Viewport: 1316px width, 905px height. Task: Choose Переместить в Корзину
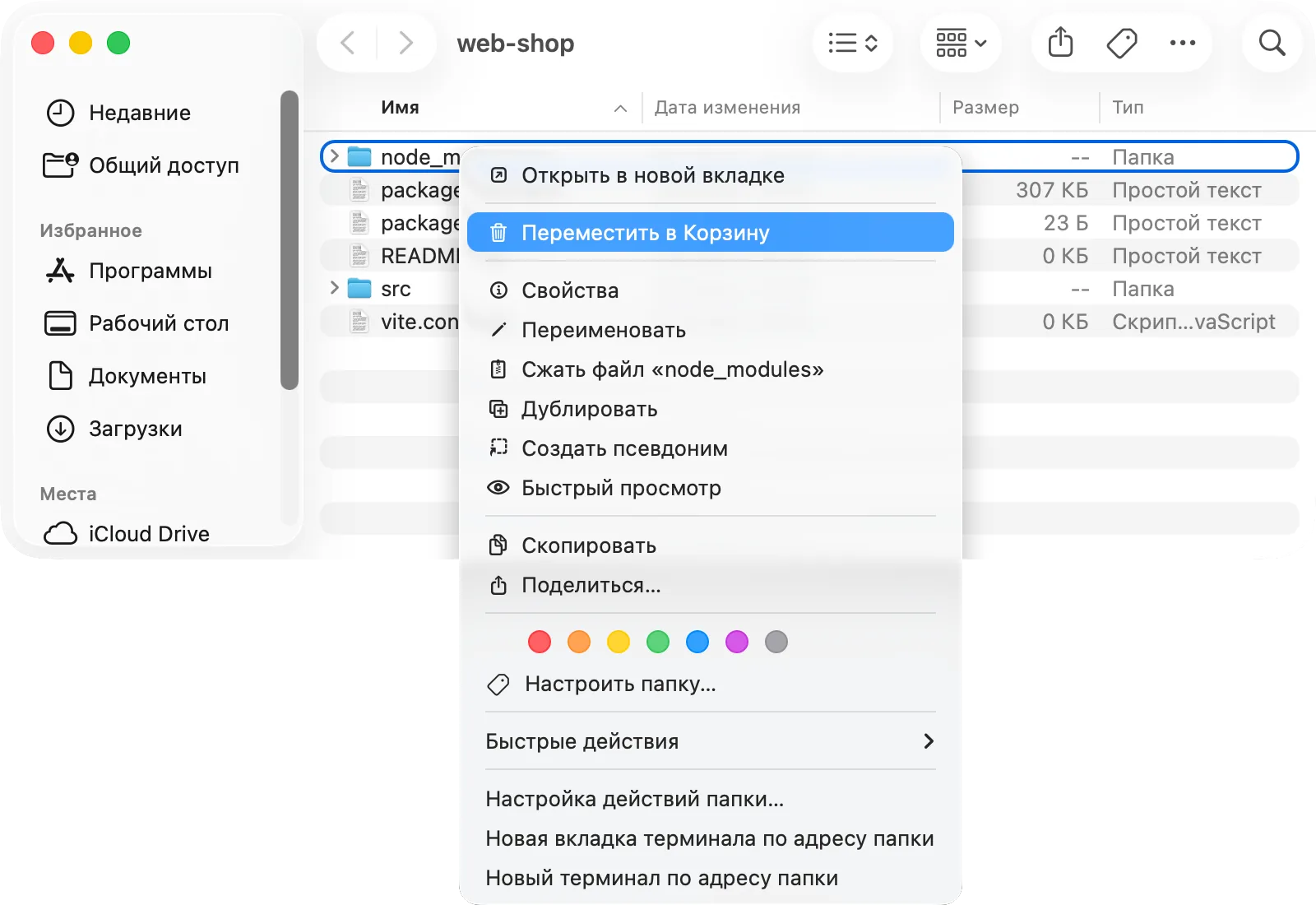(x=711, y=233)
